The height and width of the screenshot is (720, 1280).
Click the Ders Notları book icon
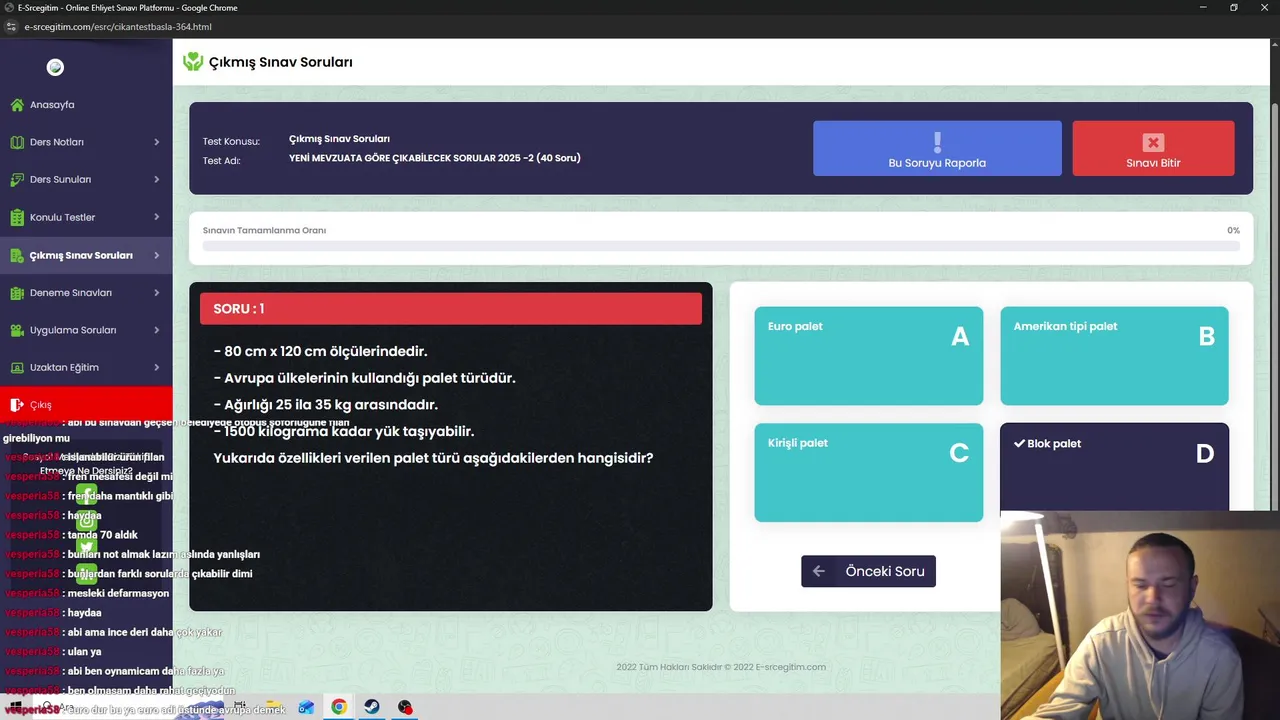[17, 142]
